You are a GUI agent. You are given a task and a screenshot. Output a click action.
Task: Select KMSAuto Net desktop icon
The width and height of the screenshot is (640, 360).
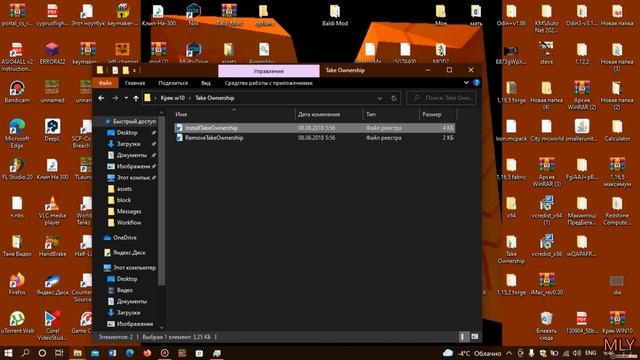[x=547, y=19]
